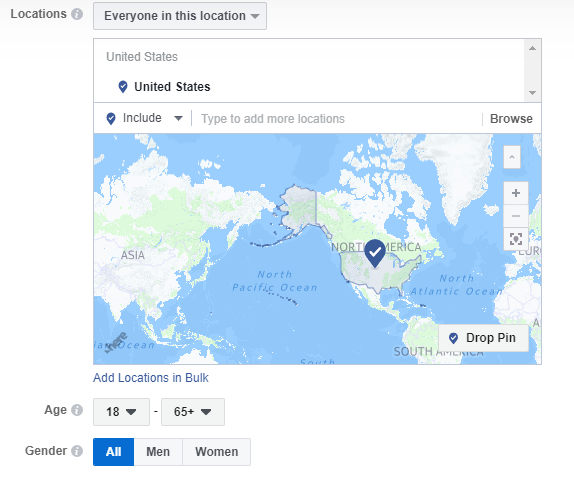Click the Type to add more locations field

point(337,119)
